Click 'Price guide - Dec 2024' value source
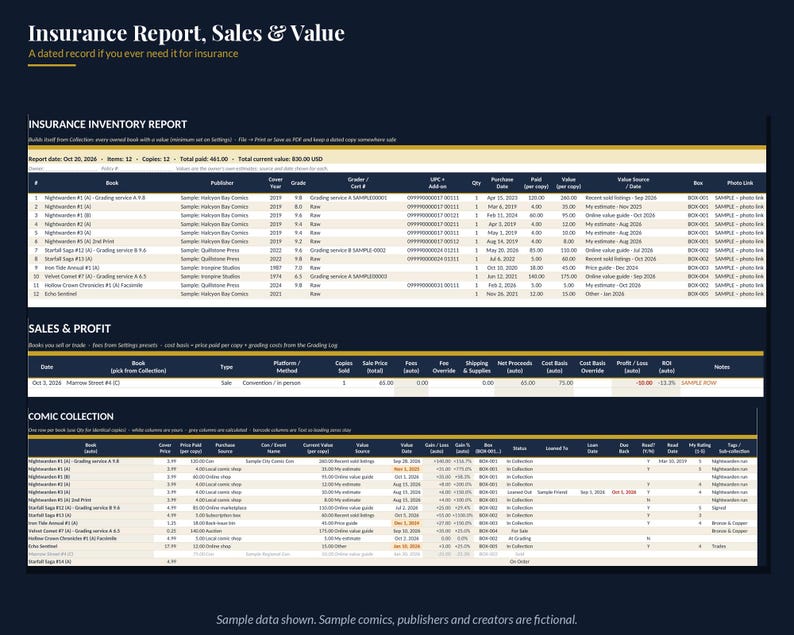 click(612, 267)
